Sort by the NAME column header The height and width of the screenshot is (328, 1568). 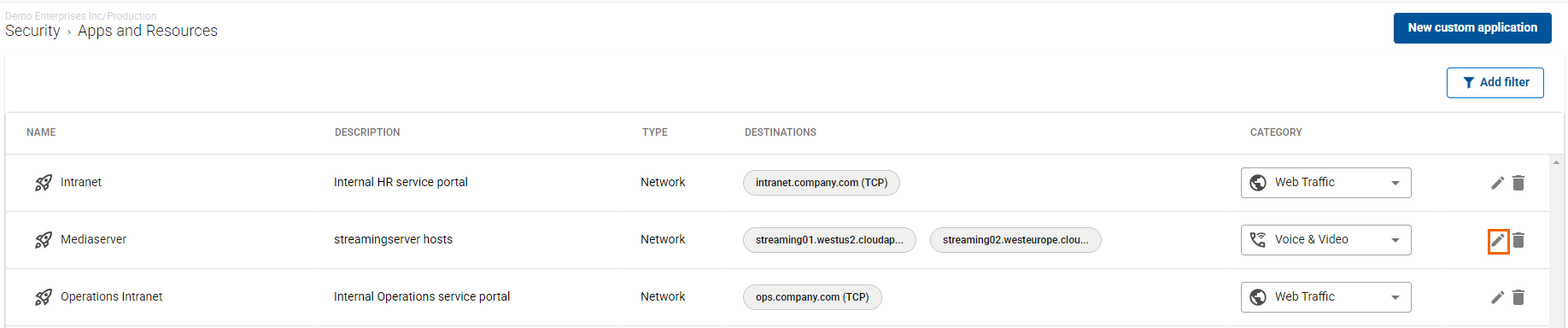pos(41,132)
